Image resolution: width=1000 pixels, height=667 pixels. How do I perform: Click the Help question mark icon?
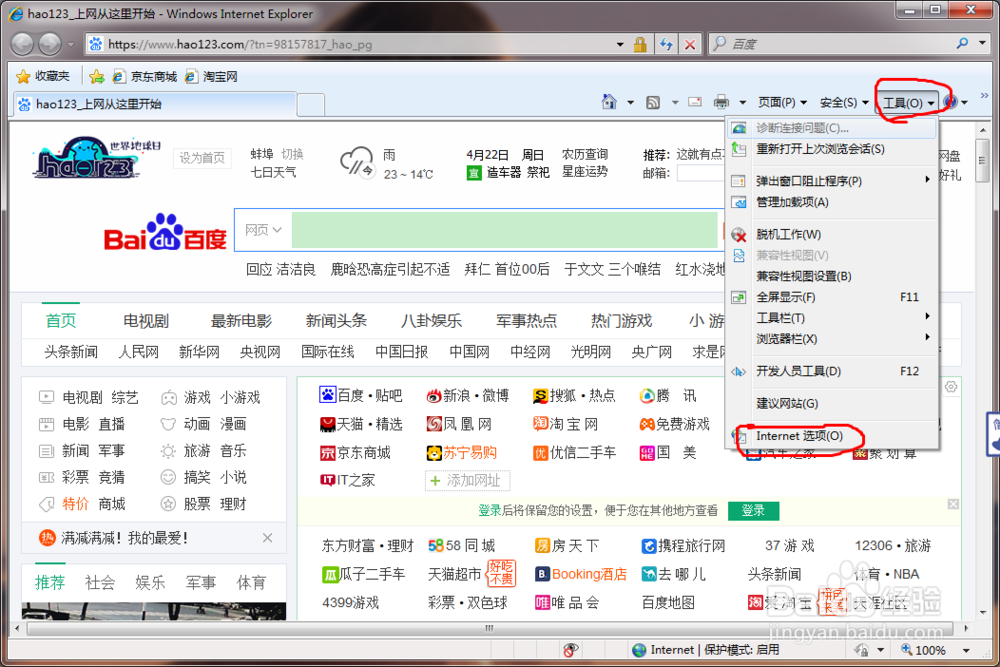pyautogui.click(x=950, y=102)
